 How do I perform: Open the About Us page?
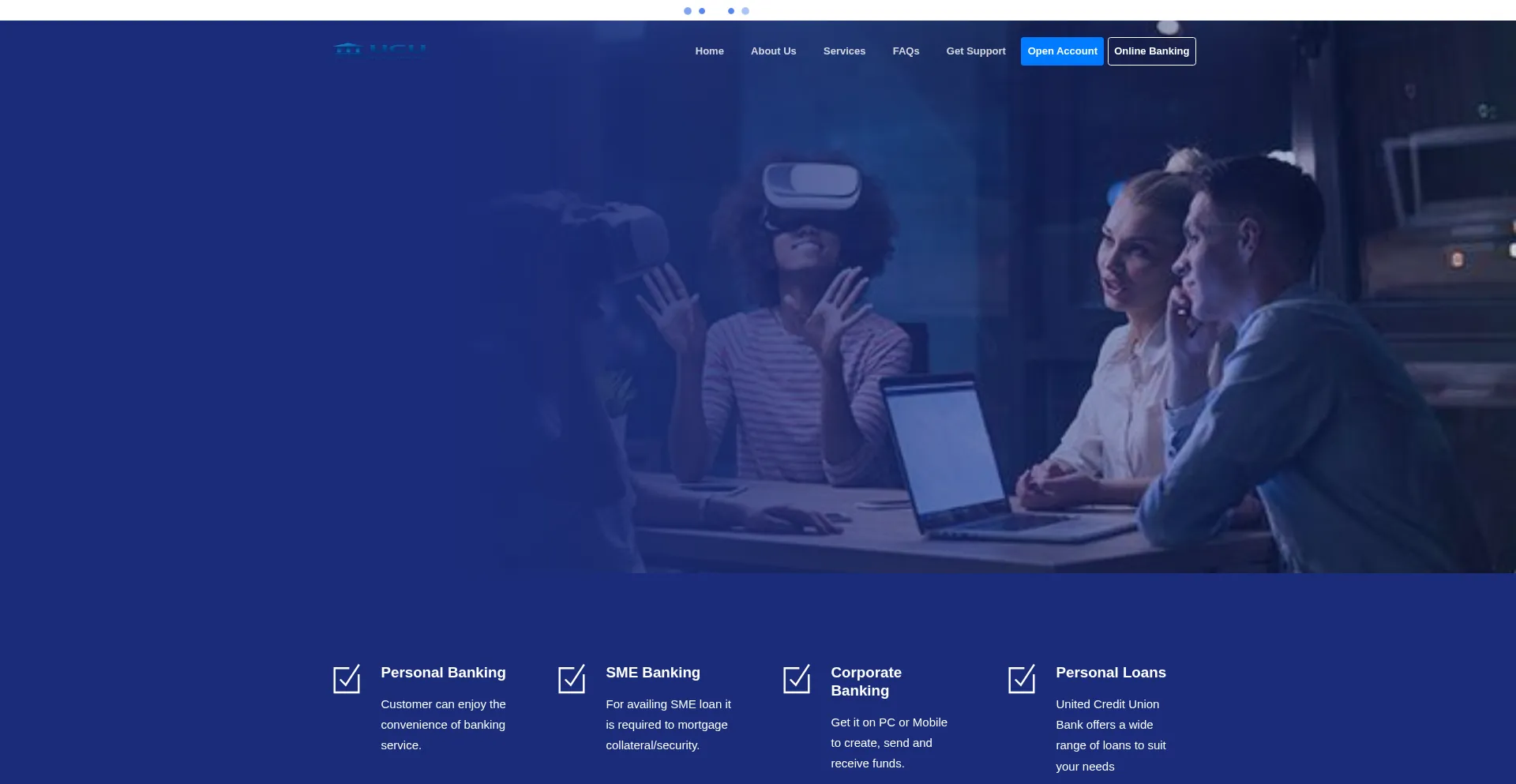coord(773,51)
